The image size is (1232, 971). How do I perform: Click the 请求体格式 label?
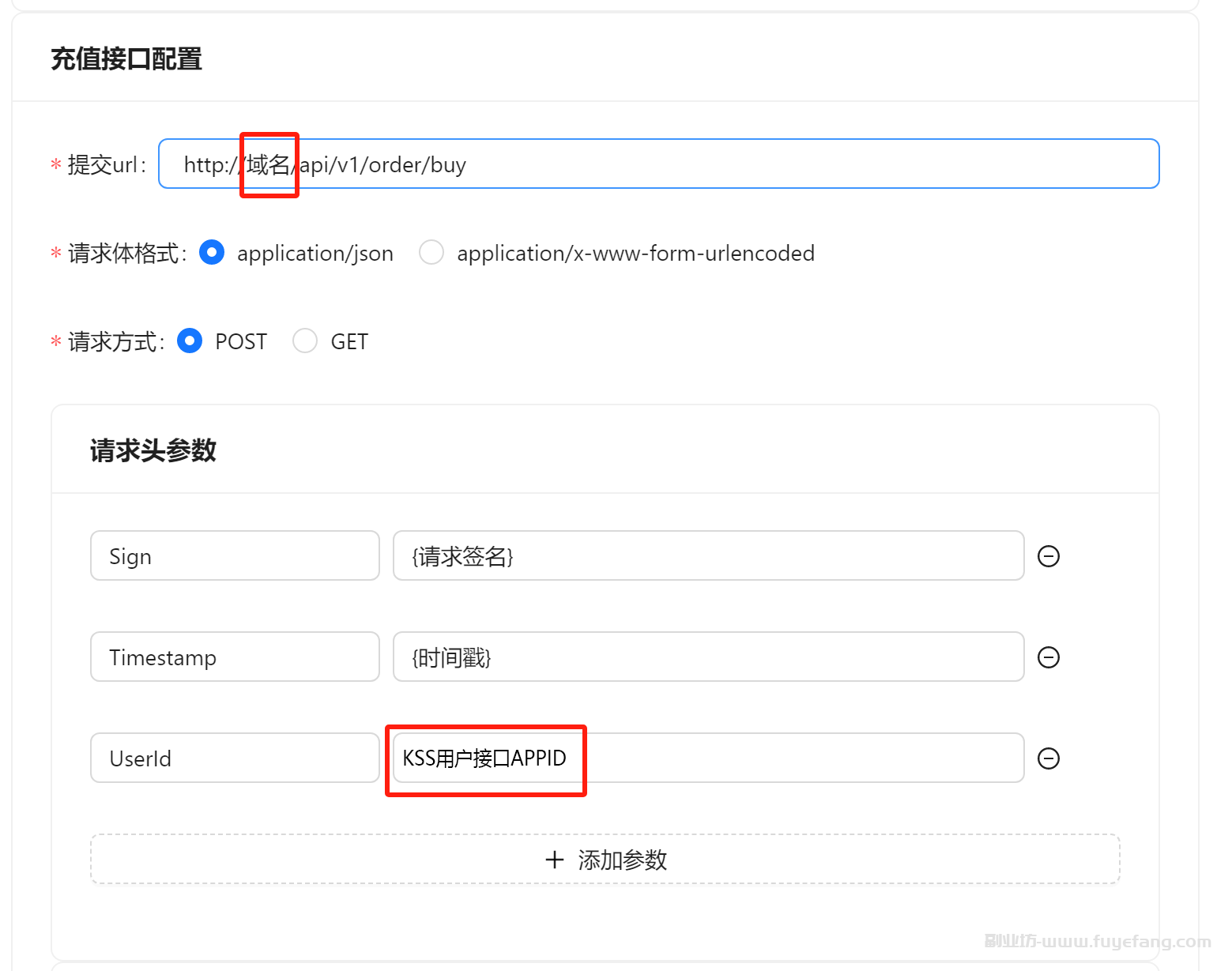click(x=124, y=253)
